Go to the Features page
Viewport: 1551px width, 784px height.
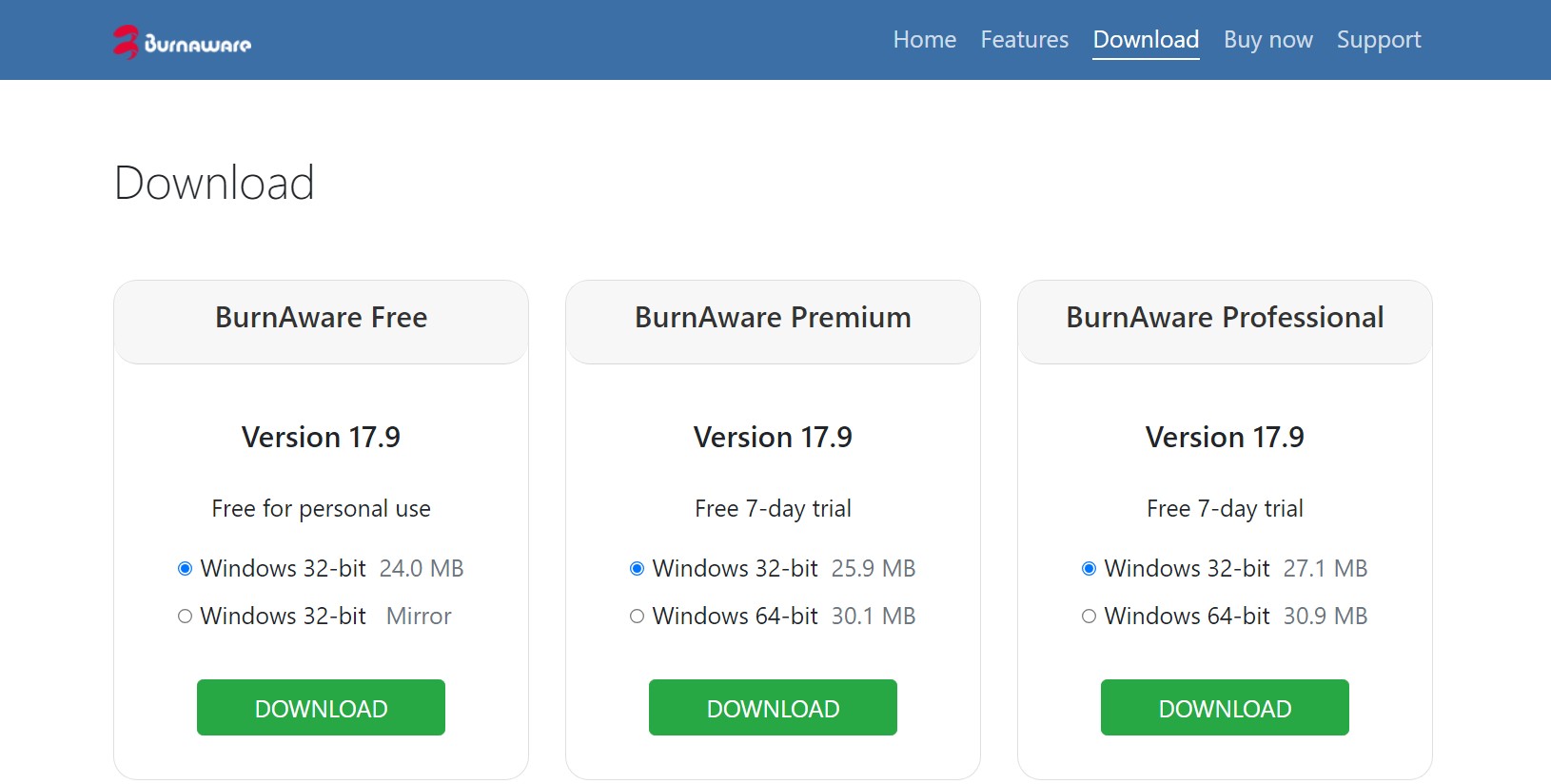[1024, 40]
